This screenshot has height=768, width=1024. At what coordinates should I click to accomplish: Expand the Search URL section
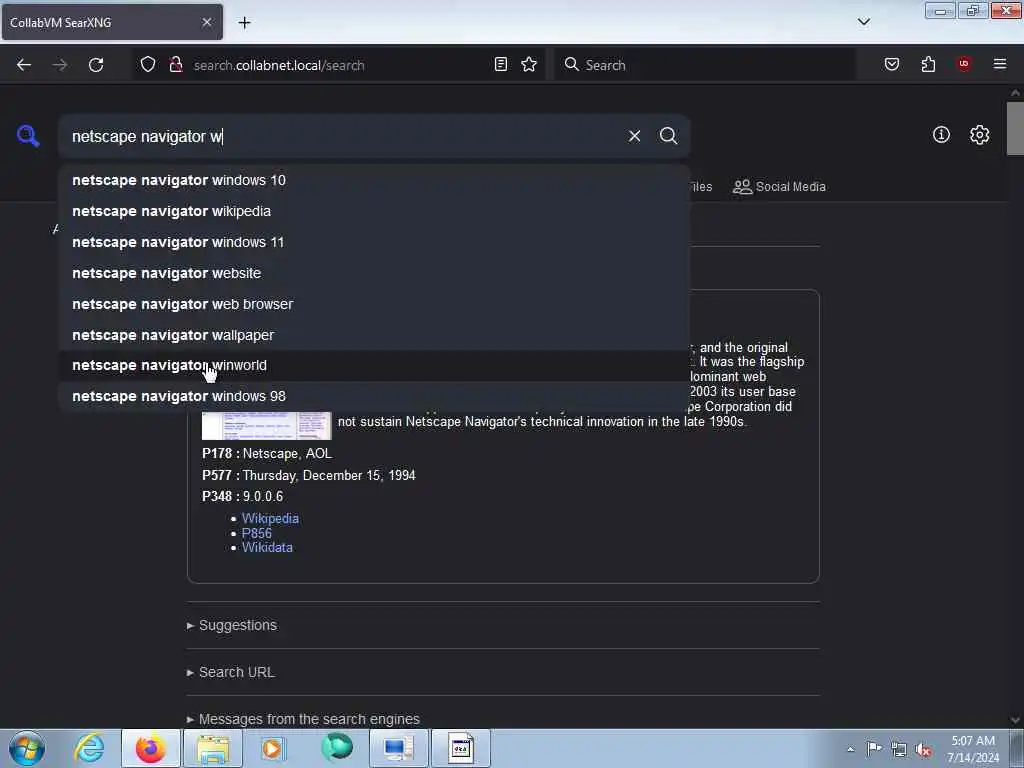pos(231,673)
